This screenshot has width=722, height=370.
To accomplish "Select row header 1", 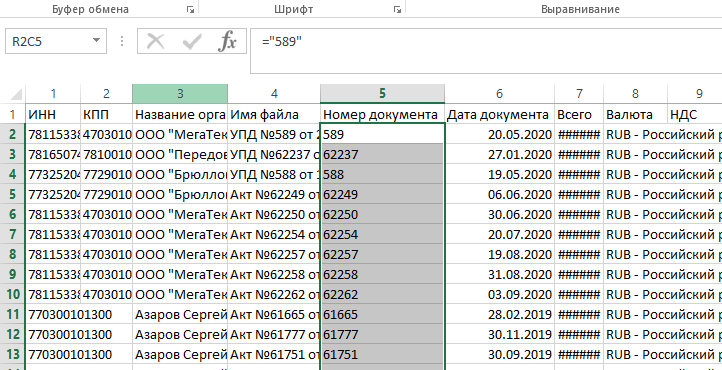I will point(12,114).
